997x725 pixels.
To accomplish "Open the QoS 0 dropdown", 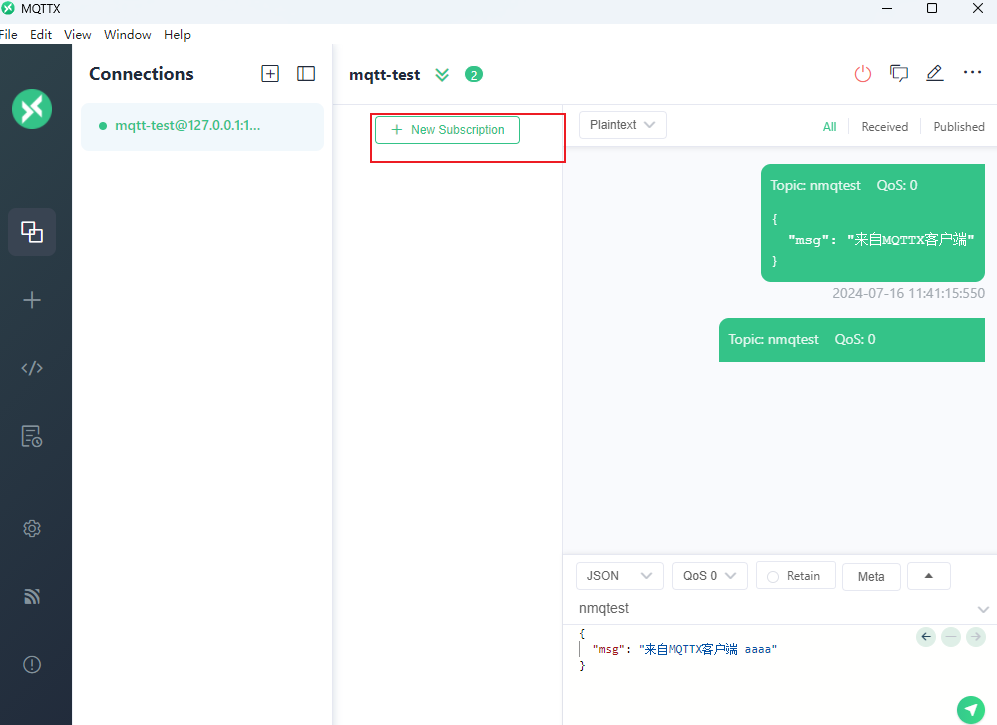I will [x=710, y=576].
